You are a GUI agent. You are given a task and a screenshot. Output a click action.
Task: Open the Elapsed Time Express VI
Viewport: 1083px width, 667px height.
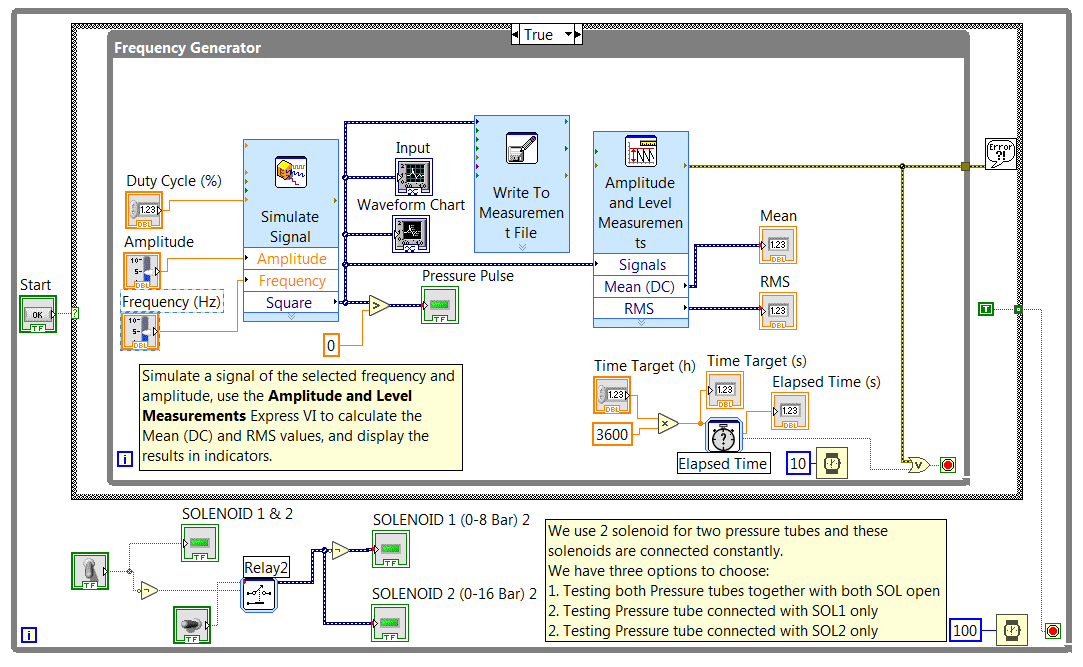coord(723,436)
